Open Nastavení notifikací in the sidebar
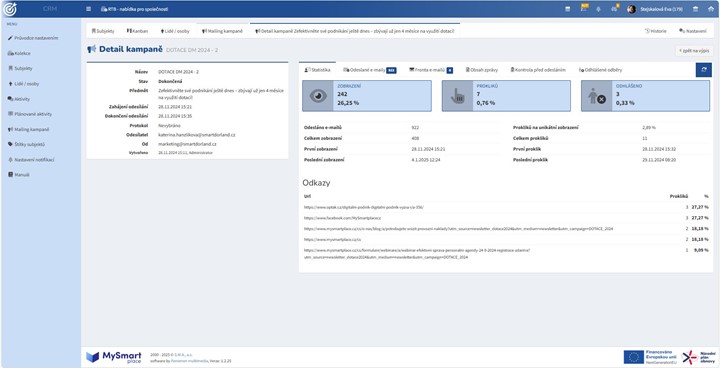 (31, 159)
